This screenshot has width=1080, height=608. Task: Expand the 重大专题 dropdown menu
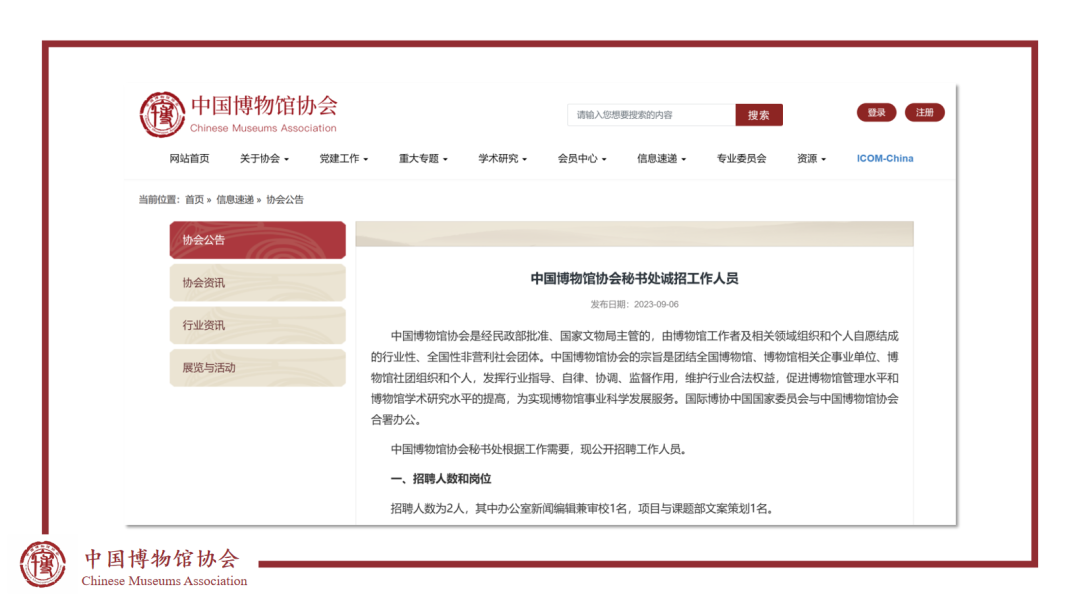coord(423,158)
